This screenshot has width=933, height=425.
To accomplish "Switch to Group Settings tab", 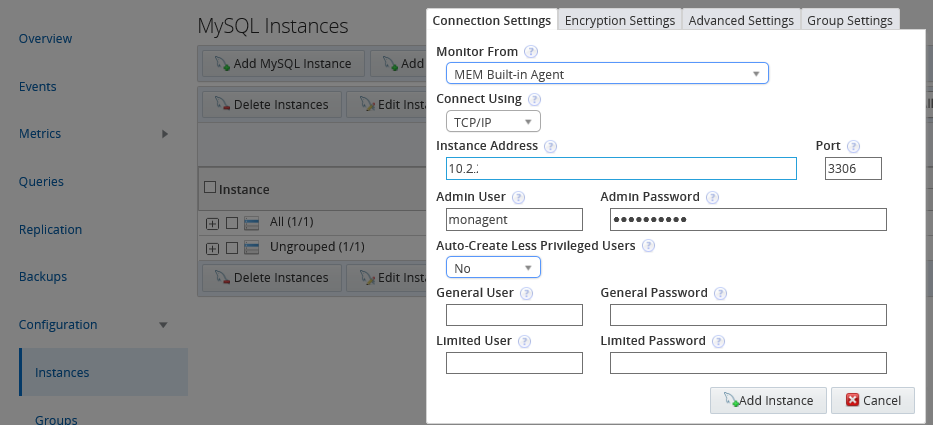I will (850, 20).
